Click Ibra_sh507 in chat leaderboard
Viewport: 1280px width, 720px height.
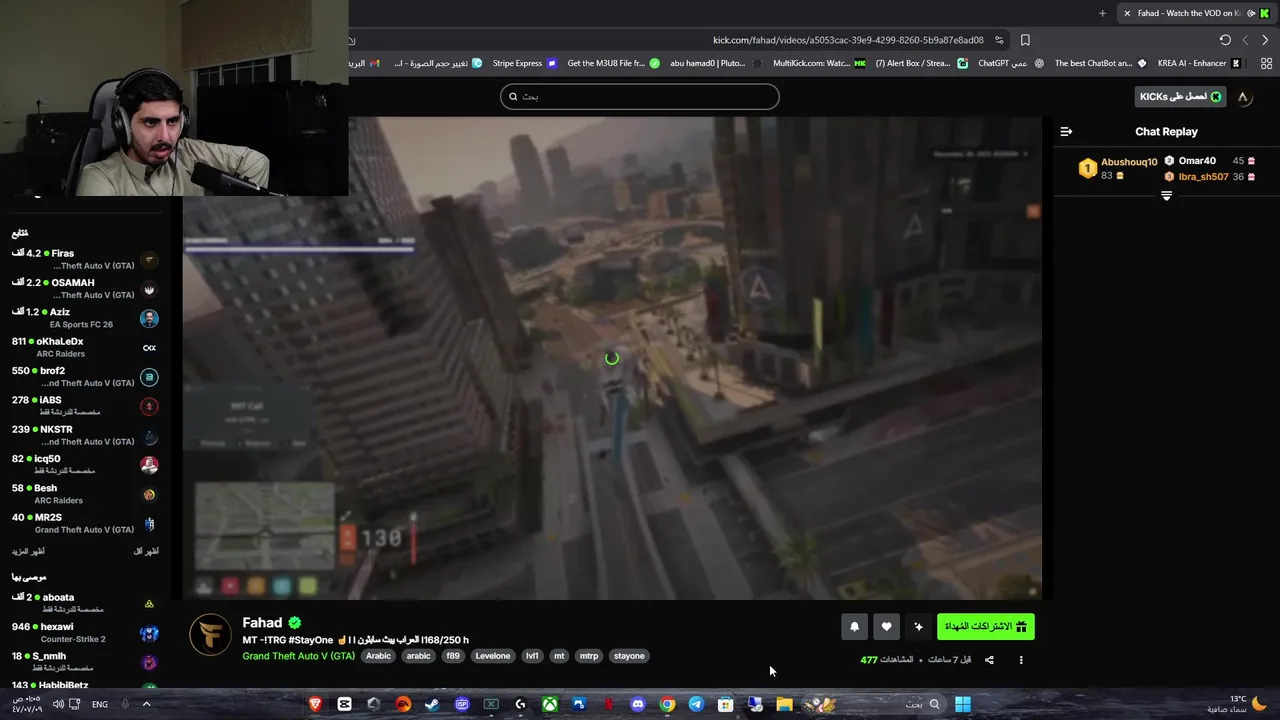[1203, 177]
